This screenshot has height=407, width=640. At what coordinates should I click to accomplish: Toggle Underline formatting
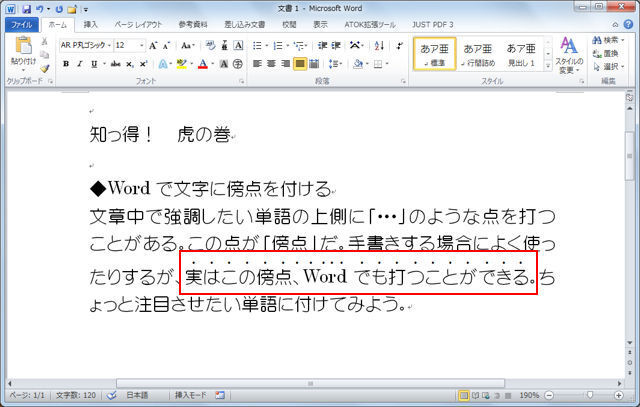point(94,64)
